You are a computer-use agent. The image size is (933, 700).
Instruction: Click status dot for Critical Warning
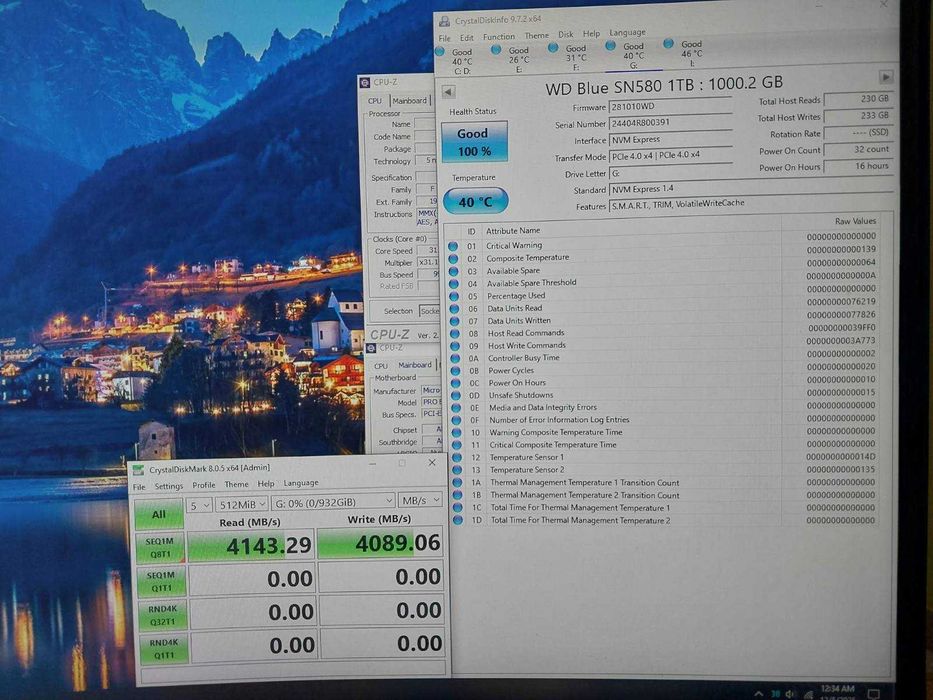point(453,246)
